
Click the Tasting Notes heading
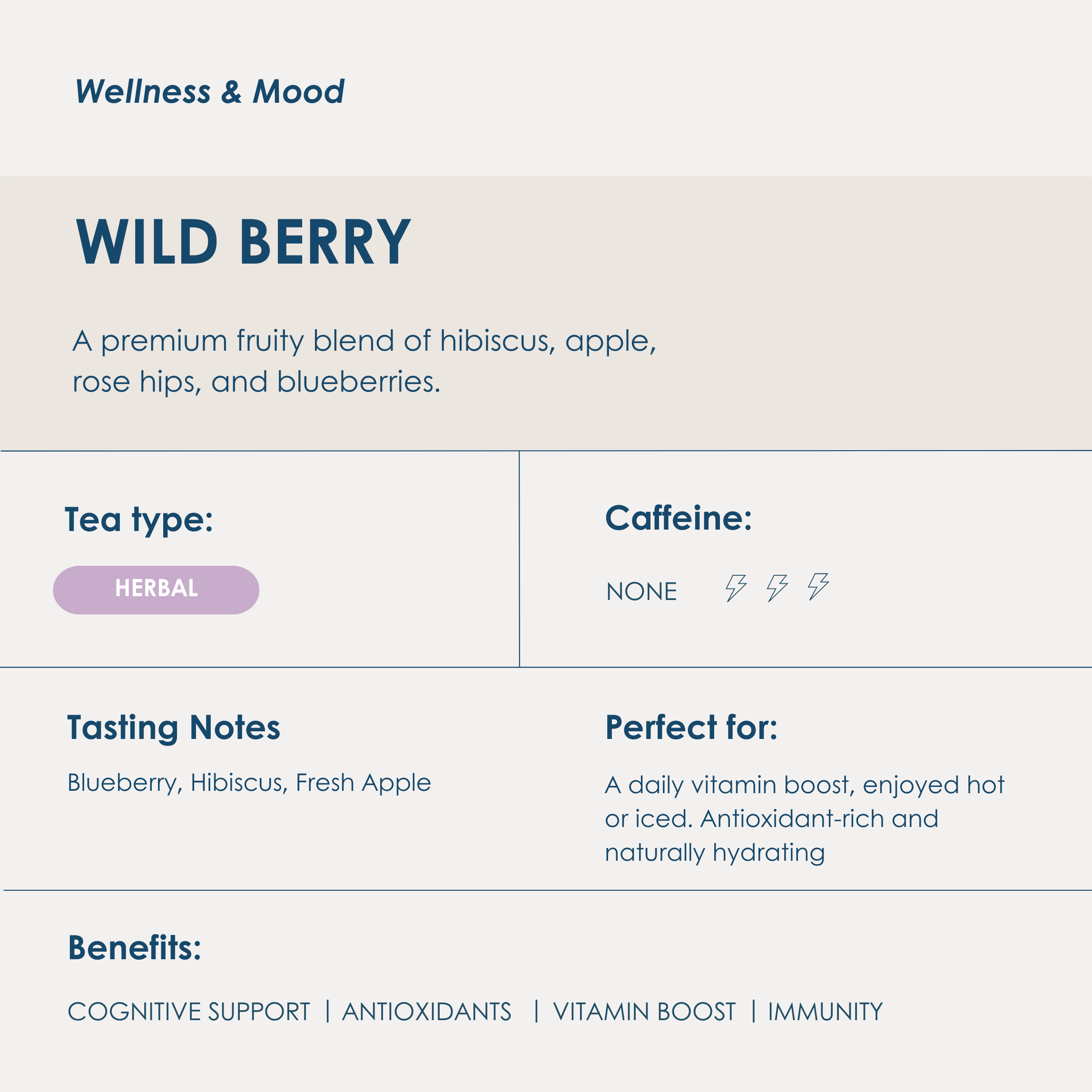coord(174,728)
